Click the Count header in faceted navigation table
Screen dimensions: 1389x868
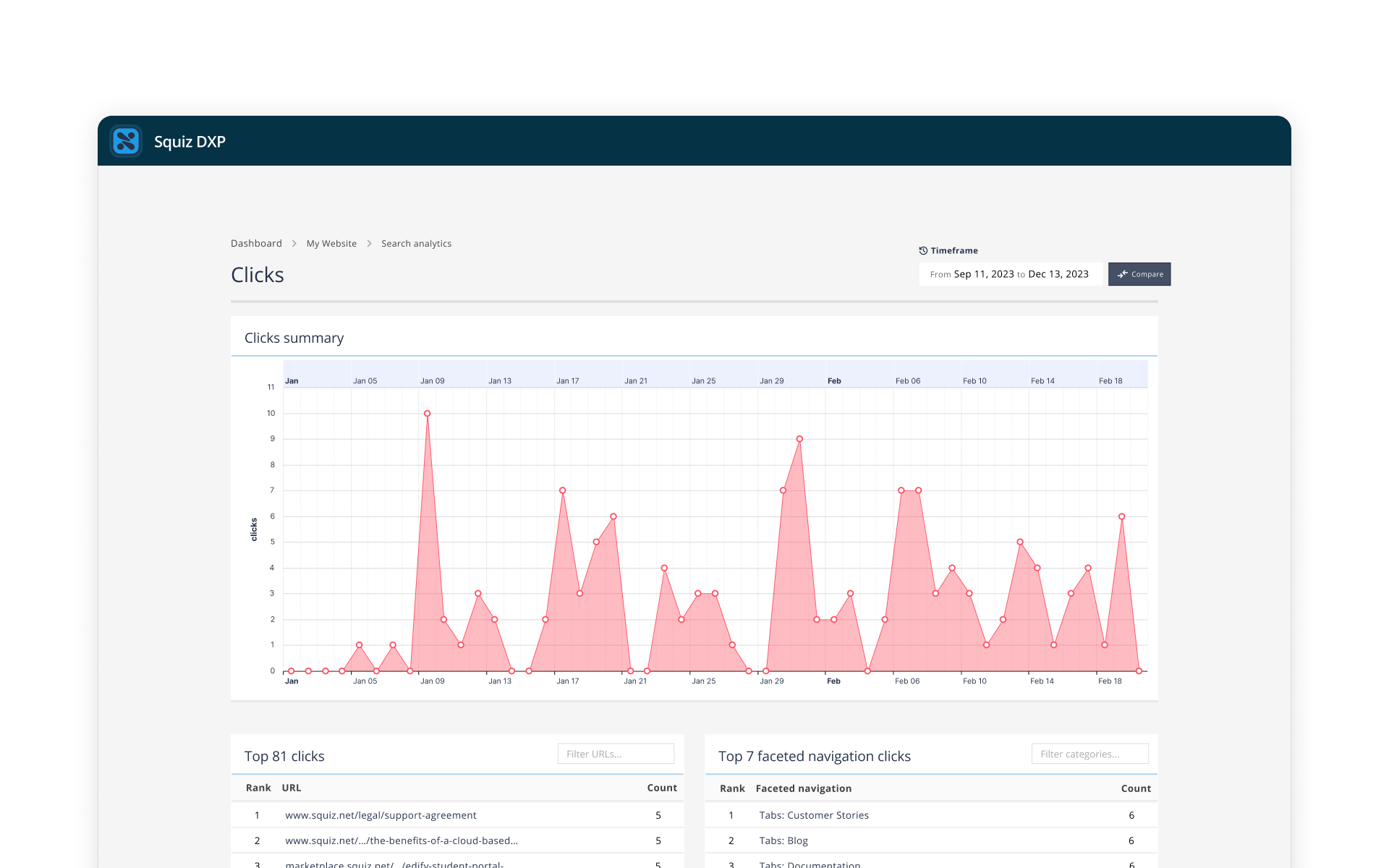pyautogui.click(x=1136, y=788)
